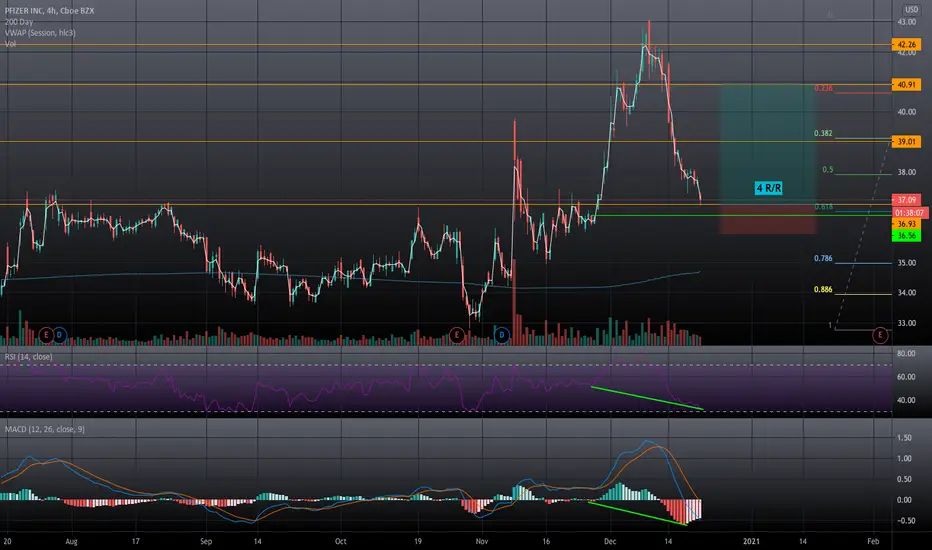Screen dimensions: 932x550
Task: Click the 35.00 value on the price axis
Action: click(906, 263)
